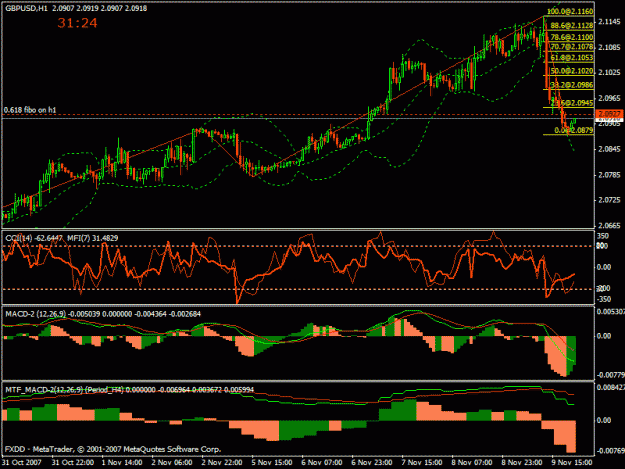Viewport: 625px width, 469px height.
Task: Click the 2.1025 price axis value
Action: 609,73
